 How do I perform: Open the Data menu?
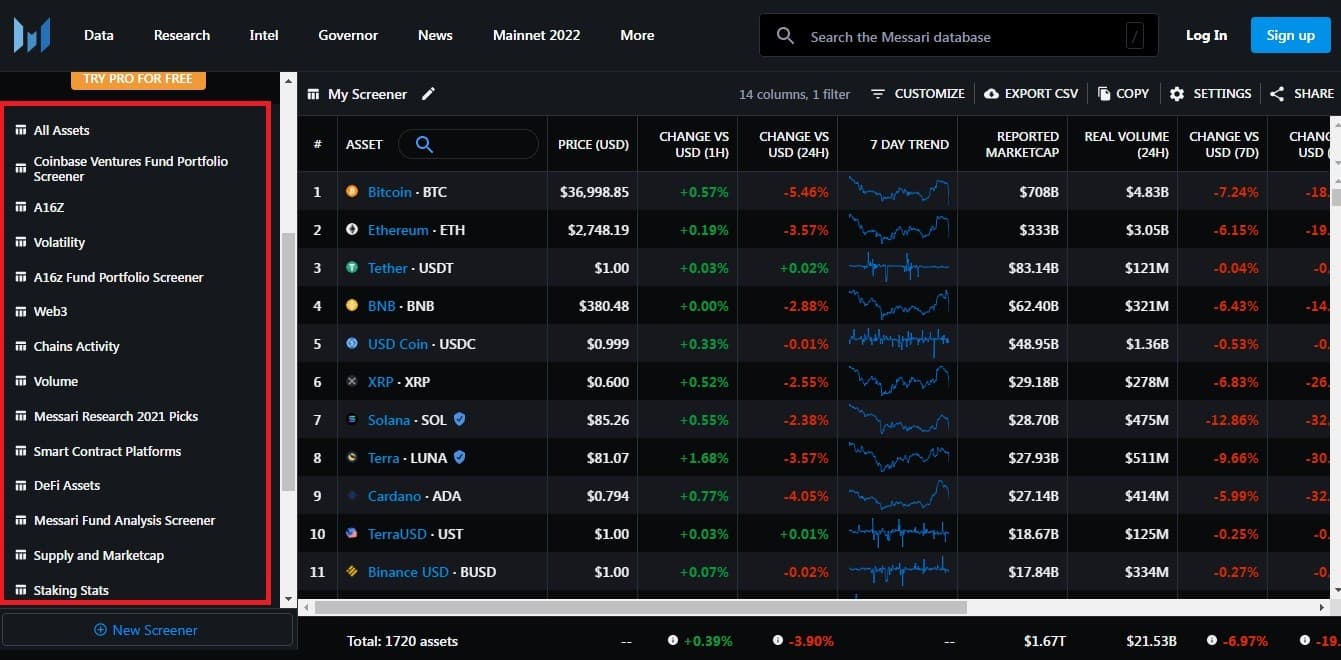click(99, 35)
